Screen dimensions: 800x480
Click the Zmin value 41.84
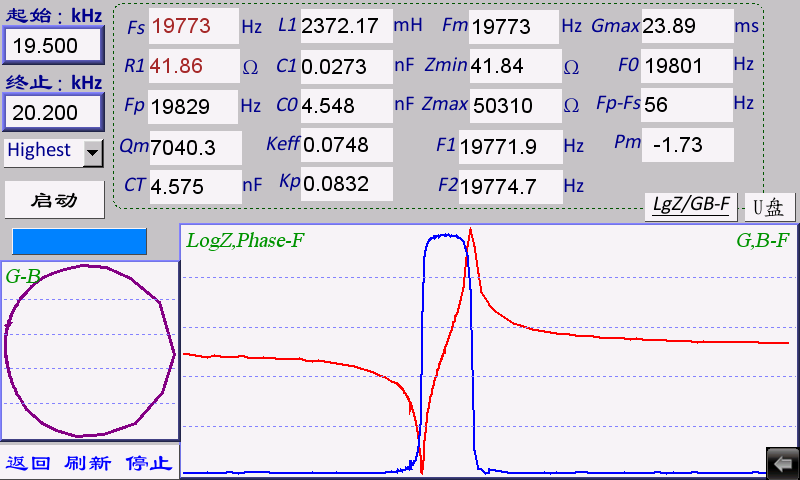click(515, 66)
